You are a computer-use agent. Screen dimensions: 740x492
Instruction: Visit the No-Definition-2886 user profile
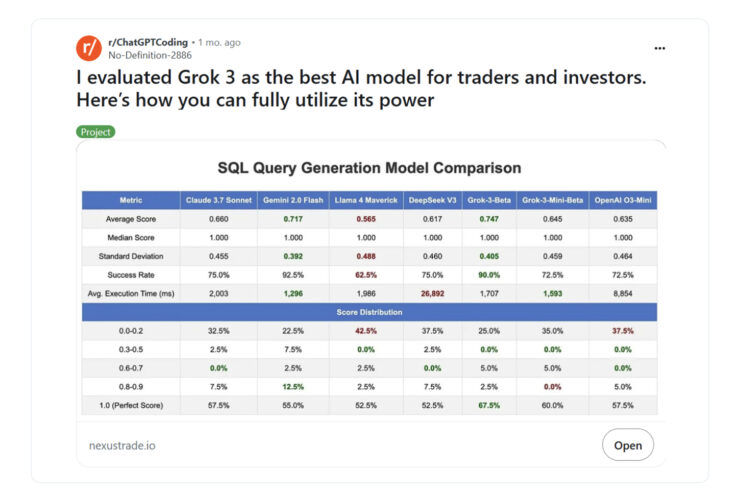point(150,56)
